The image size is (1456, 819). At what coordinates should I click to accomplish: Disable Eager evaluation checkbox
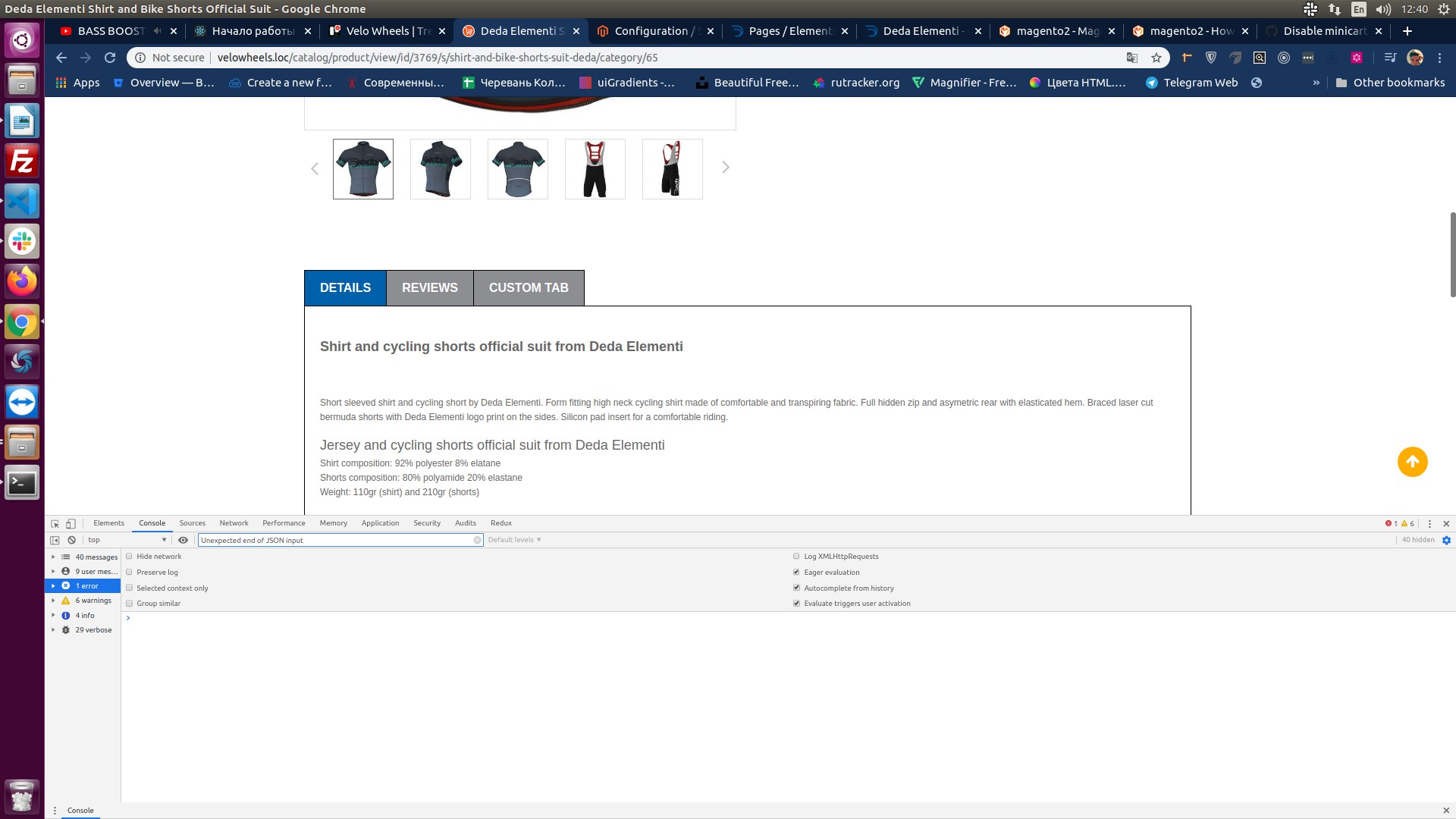tap(796, 572)
